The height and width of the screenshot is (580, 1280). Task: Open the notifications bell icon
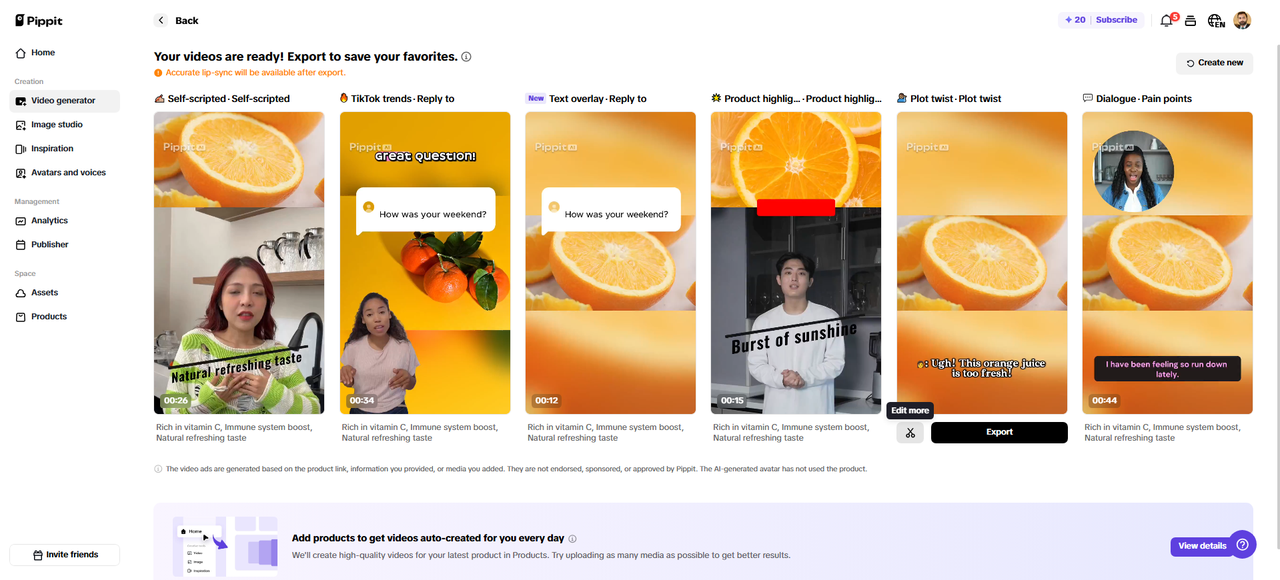click(1166, 20)
